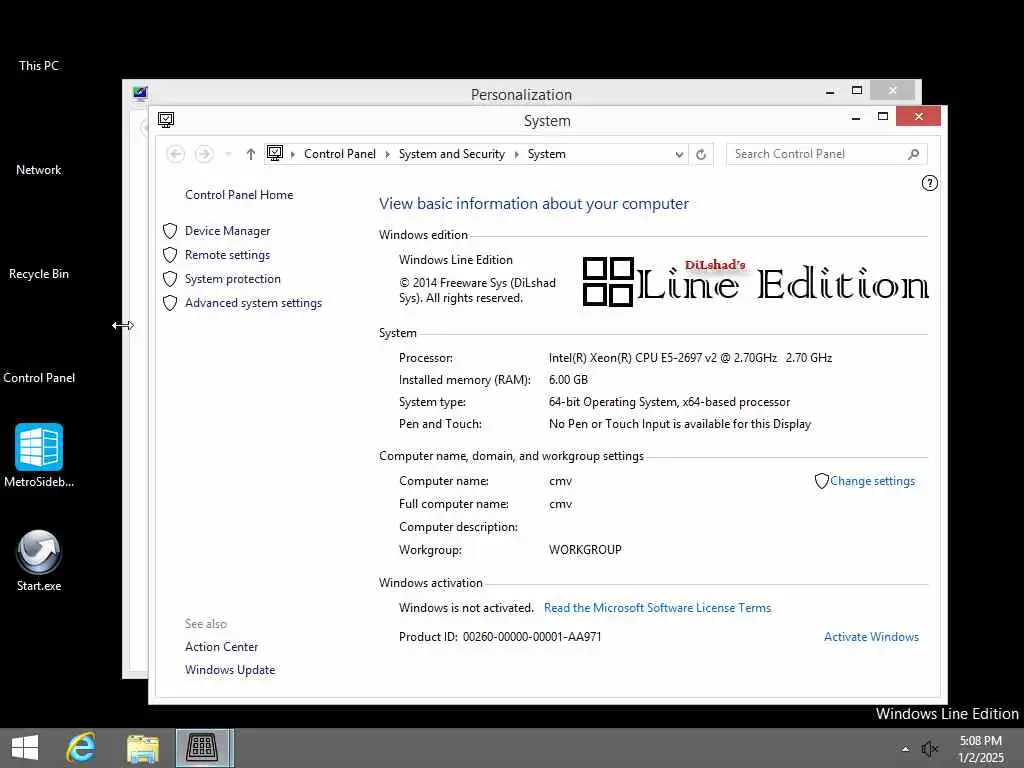Click the muted speaker tray icon
Viewport: 1024px width, 768px height.
tap(929, 748)
